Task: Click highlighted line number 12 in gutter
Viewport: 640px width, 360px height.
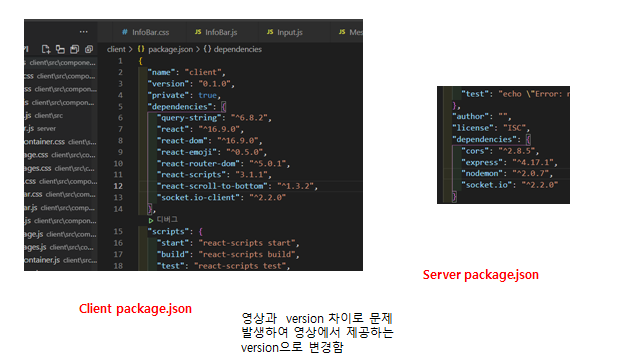Action: tap(118, 186)
